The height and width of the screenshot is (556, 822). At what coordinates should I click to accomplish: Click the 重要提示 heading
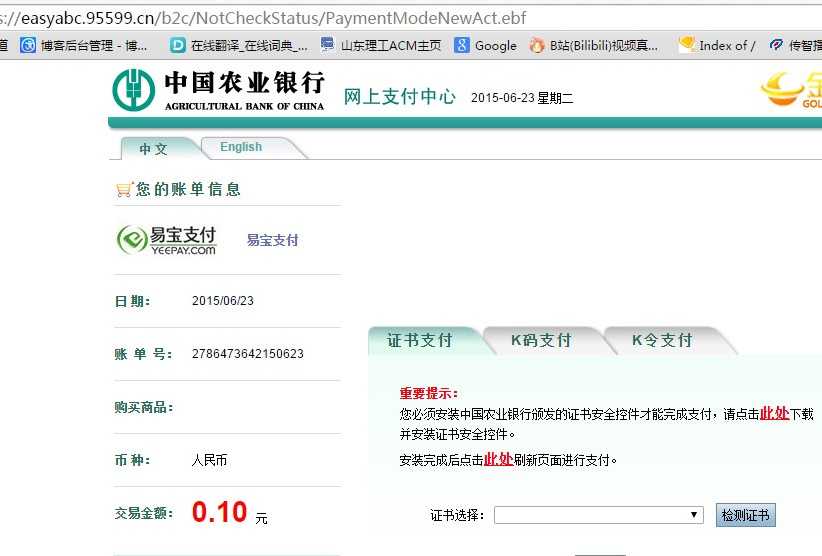click(x=429, y=393)
